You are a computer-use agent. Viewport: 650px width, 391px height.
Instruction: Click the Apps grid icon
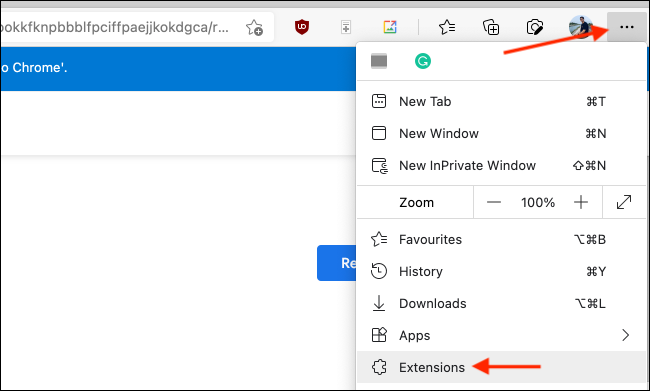pos(379,335)
